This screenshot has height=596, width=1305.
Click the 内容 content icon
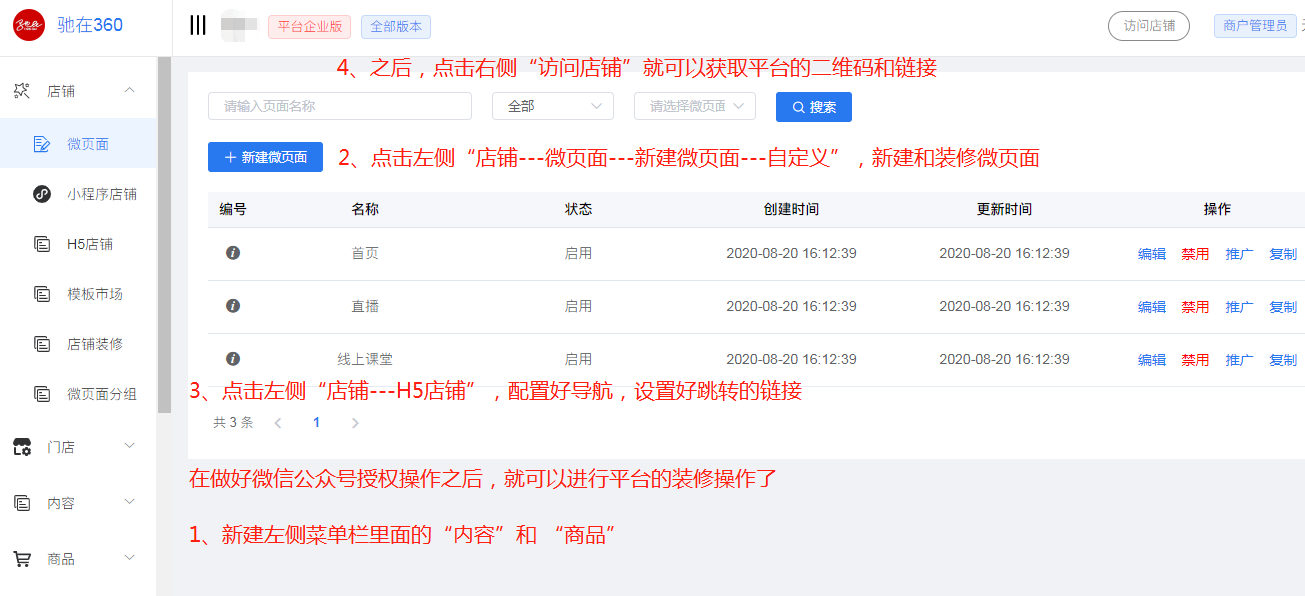click(21, 503)
